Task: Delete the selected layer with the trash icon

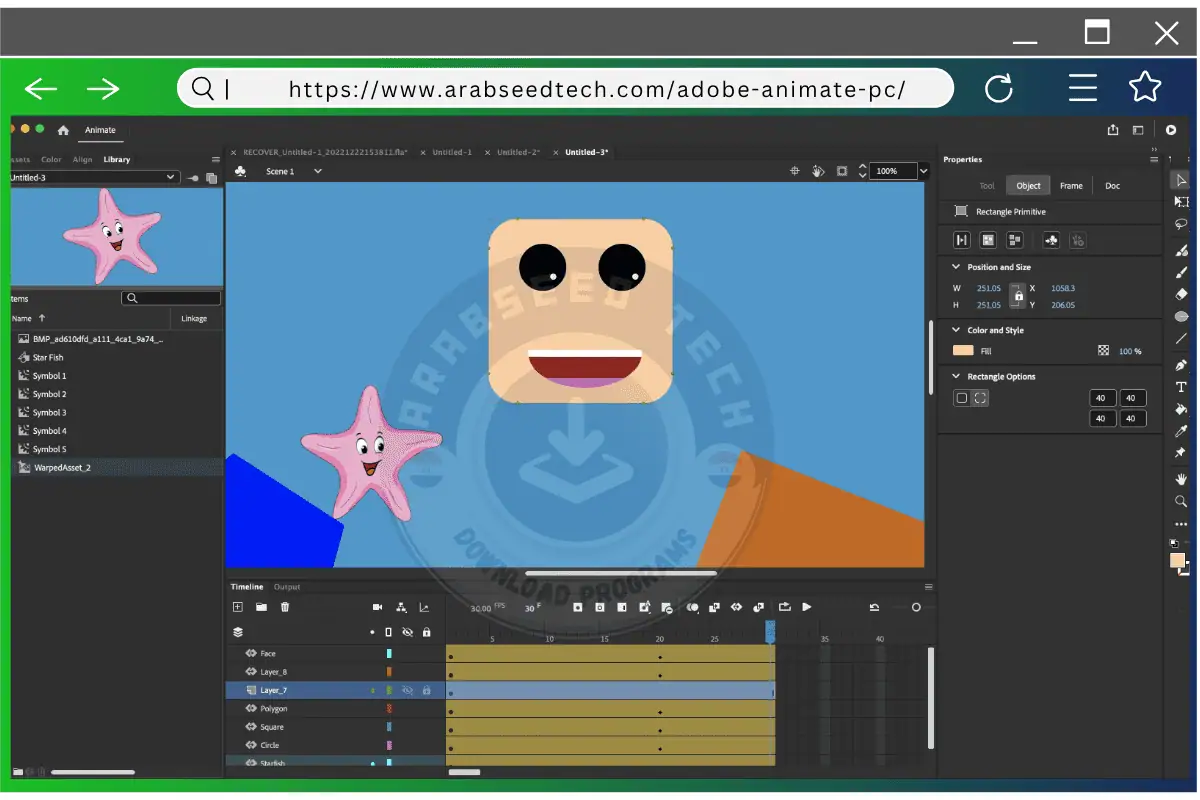Action: pyautogui.click(x=284, y=607)
